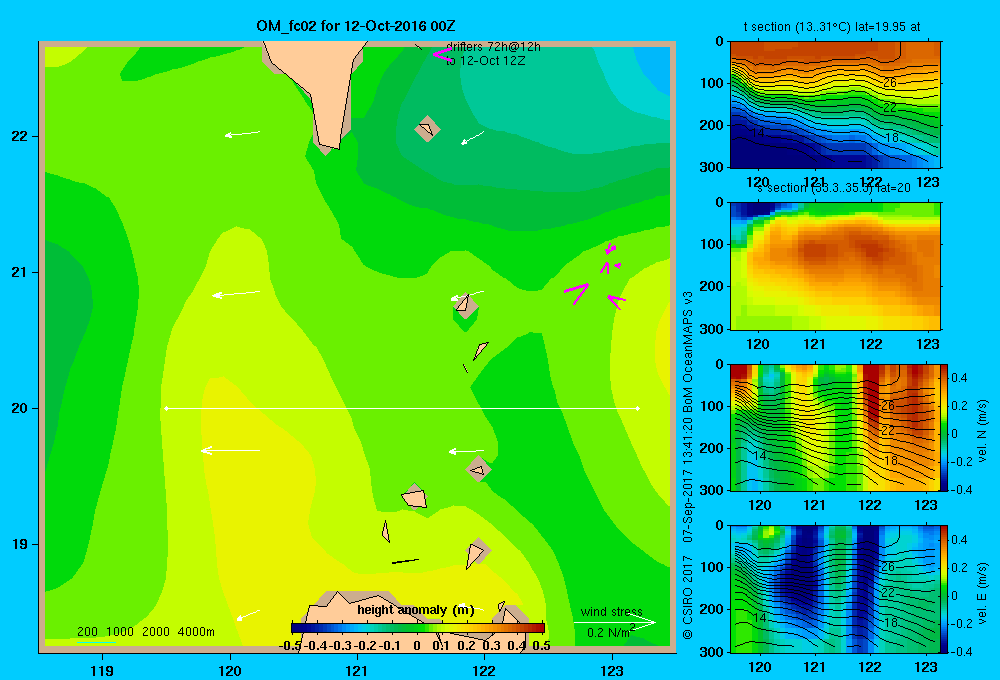Click the right endpoint of the white section line

tap(638, 408)
